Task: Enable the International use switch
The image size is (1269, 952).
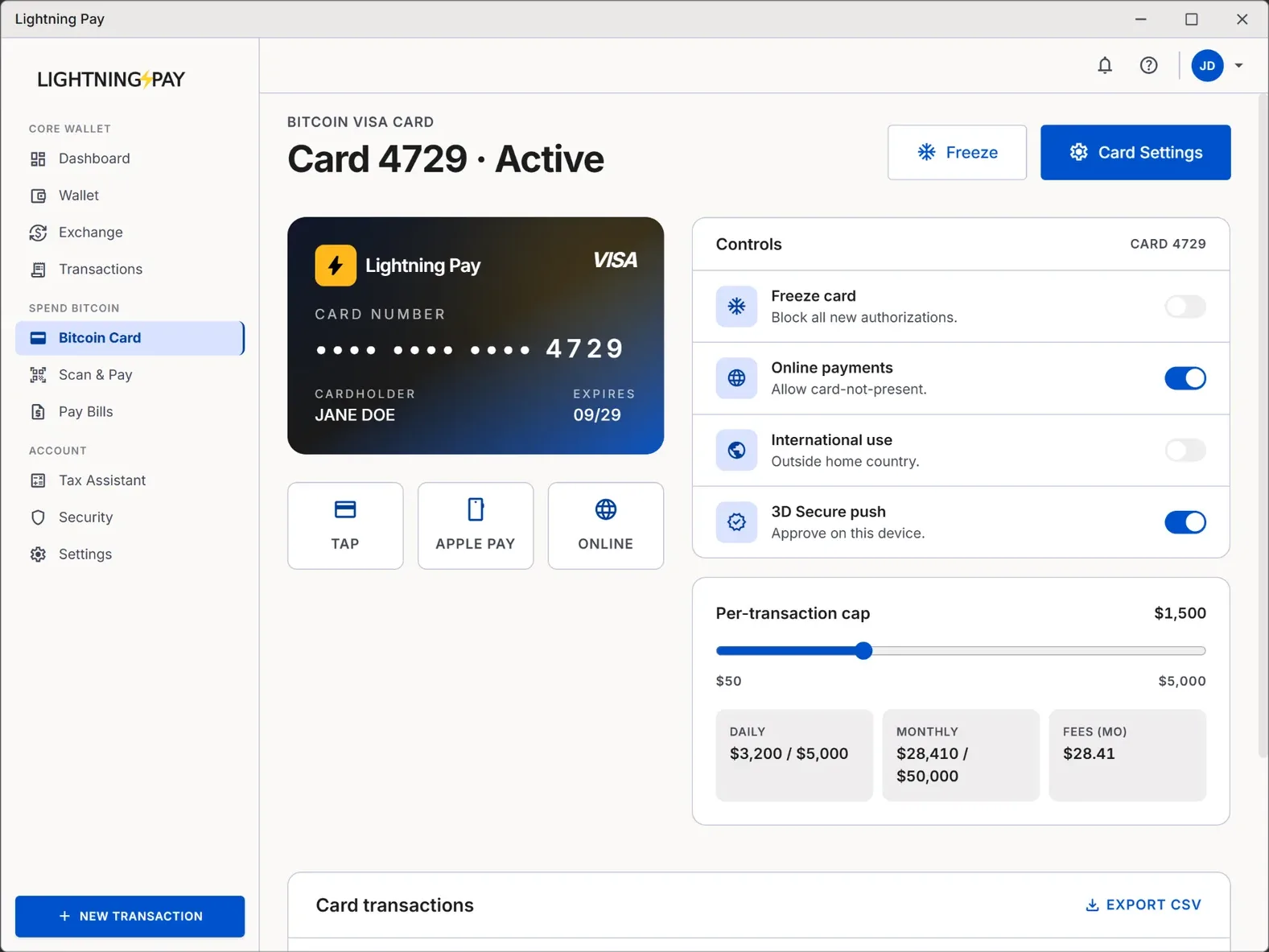Action: click(x=1185, y=451)
